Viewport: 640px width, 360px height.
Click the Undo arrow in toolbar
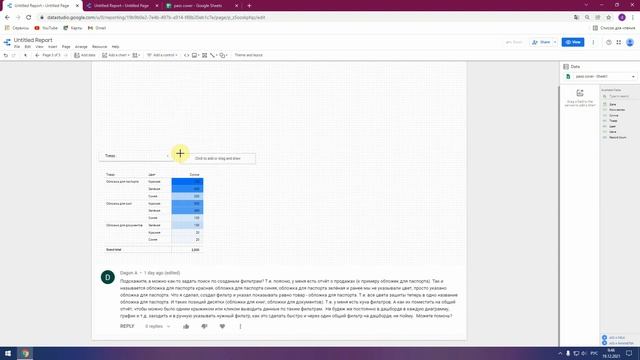click(6, 55)
